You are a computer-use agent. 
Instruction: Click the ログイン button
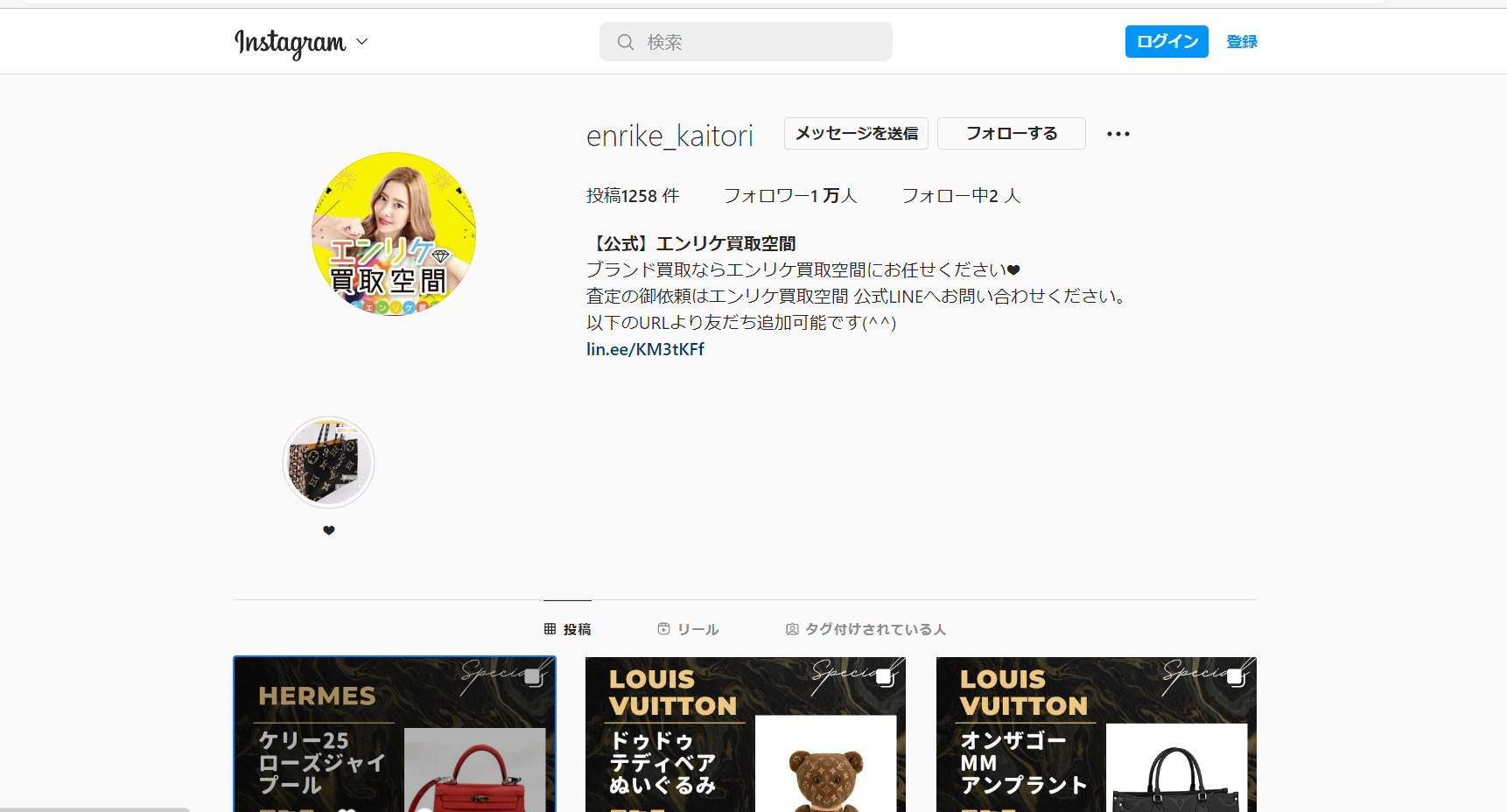[x=1167, y=41]
